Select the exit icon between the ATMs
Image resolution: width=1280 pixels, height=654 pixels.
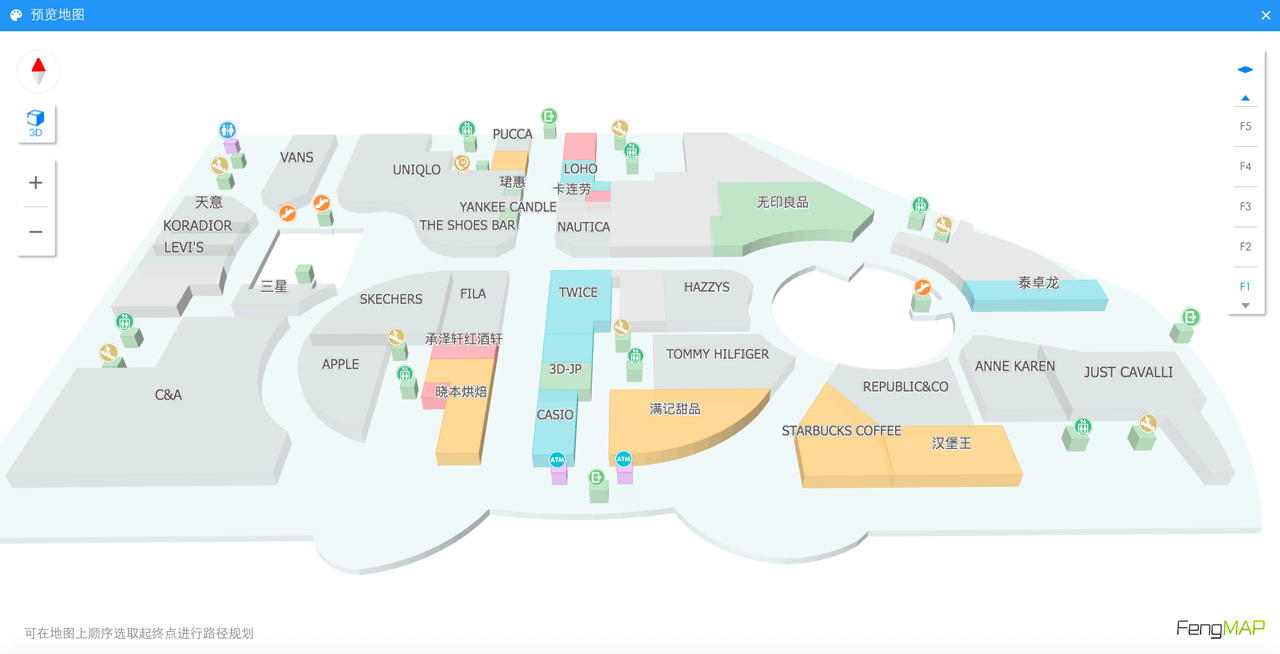(596, 478)
